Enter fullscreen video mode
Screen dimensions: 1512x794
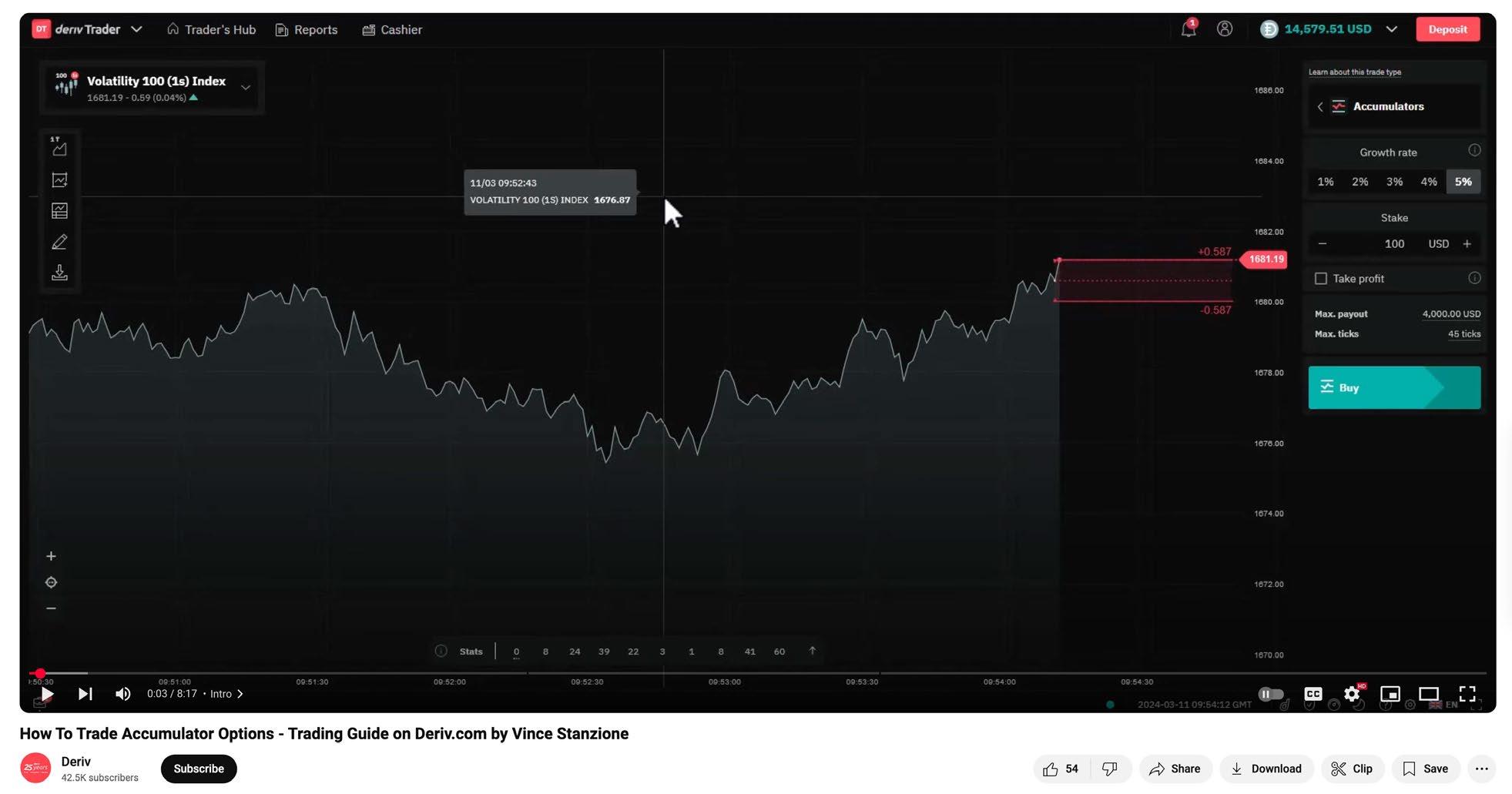click(x=1467, y=694)
